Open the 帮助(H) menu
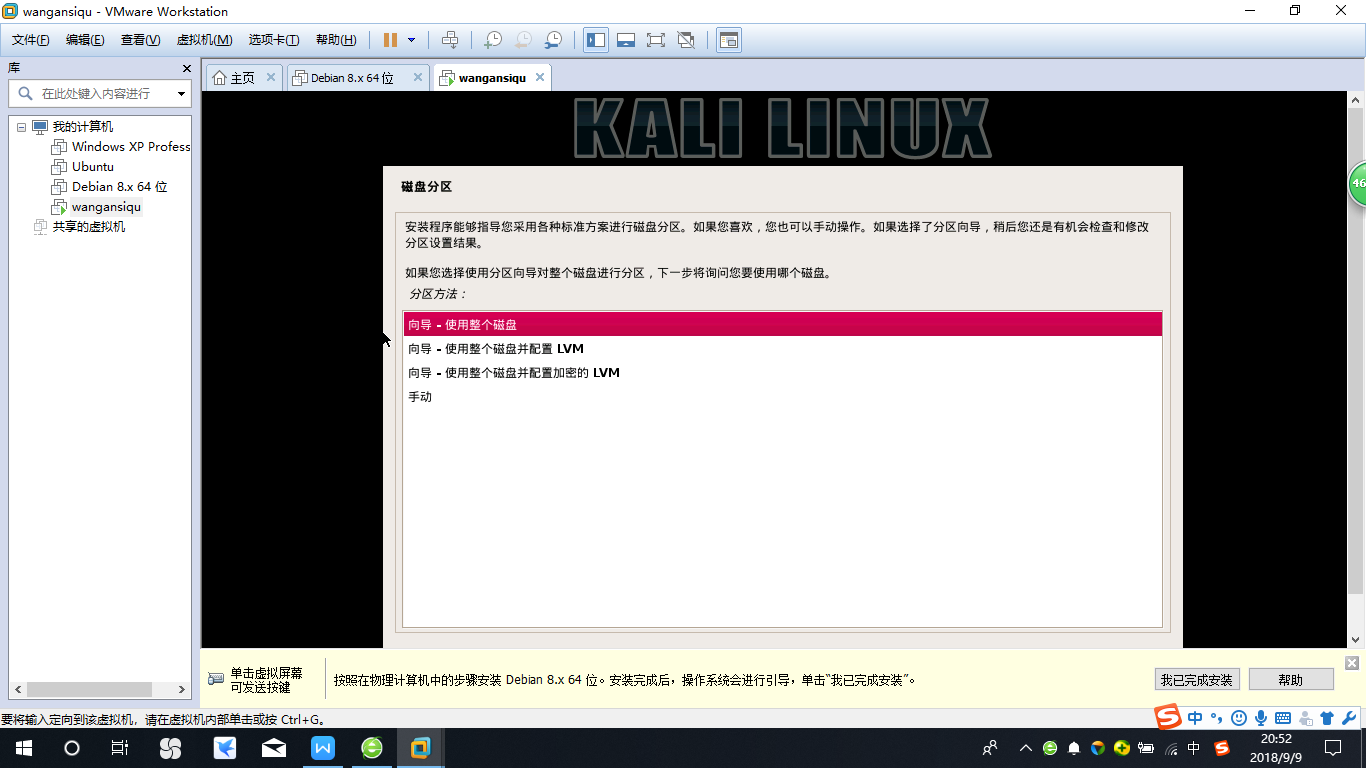 pos(336,40)
